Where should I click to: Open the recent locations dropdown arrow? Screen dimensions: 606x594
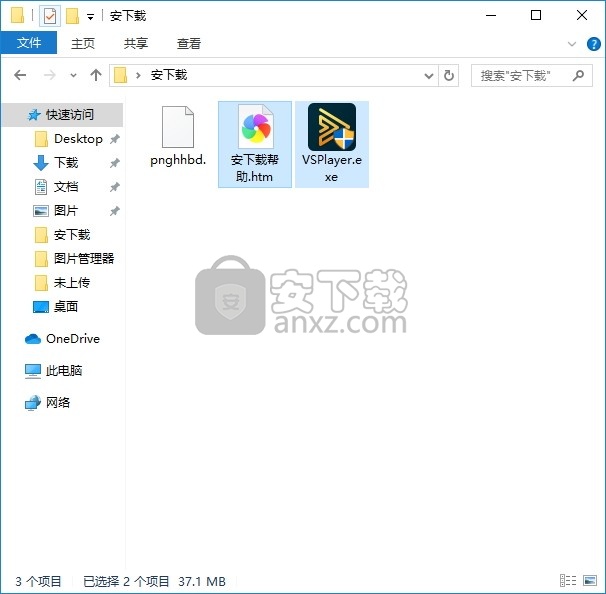coord(73,75)
